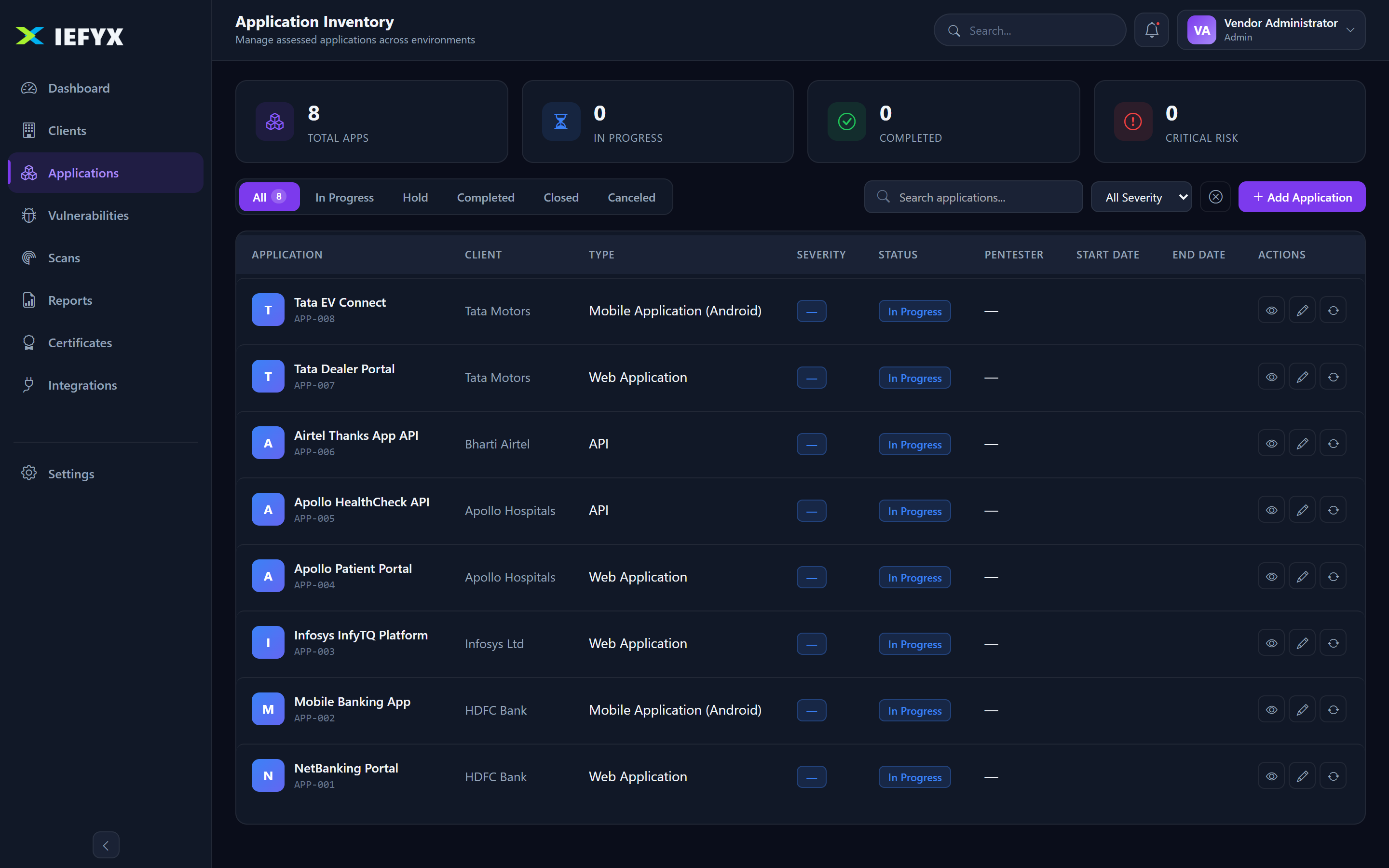The height and width of the screenshot is (868, 1389).
Task: Collapse the sidebar with the chevron button
Action: 106,844
